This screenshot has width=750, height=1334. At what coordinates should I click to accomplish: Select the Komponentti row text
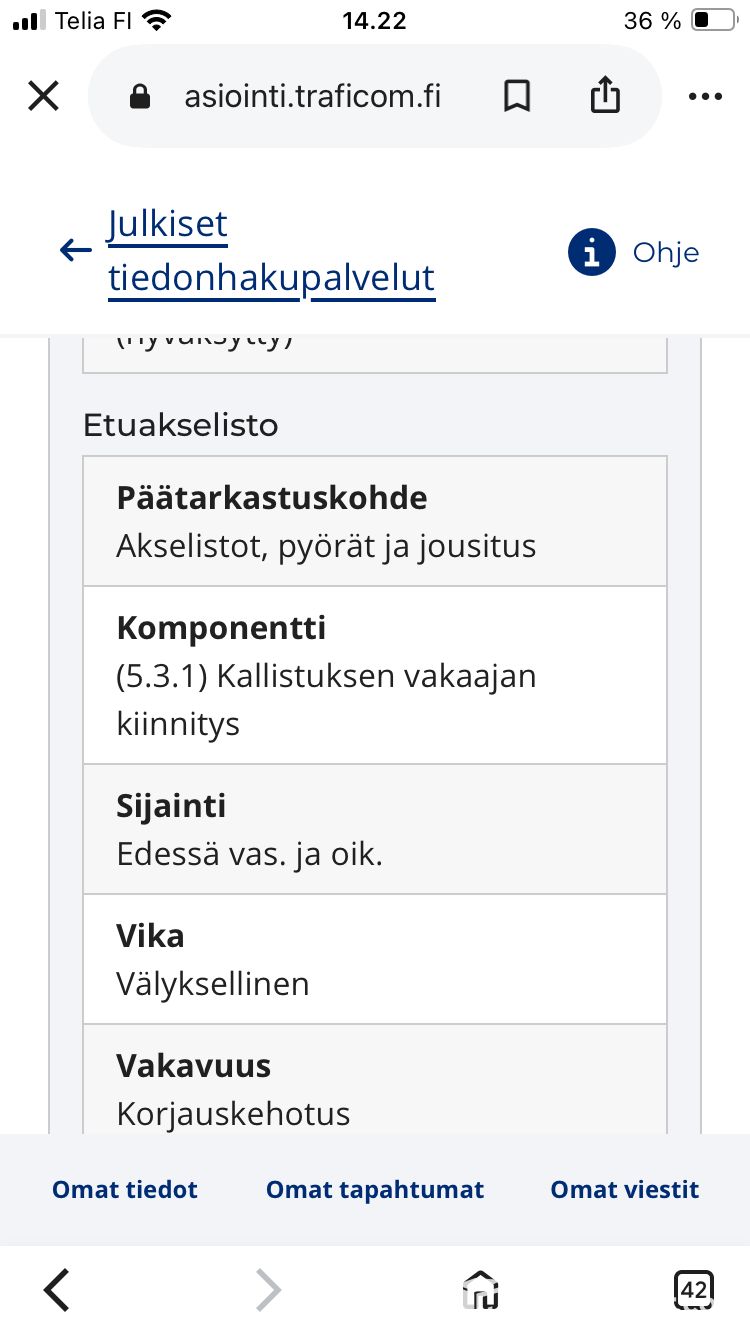(x=375, y=675)
